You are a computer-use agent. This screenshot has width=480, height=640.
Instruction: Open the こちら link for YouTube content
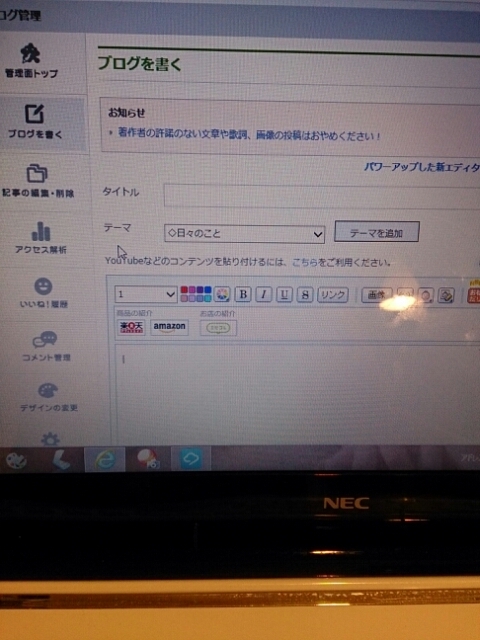pyautogui.click(x=305, y=262)
